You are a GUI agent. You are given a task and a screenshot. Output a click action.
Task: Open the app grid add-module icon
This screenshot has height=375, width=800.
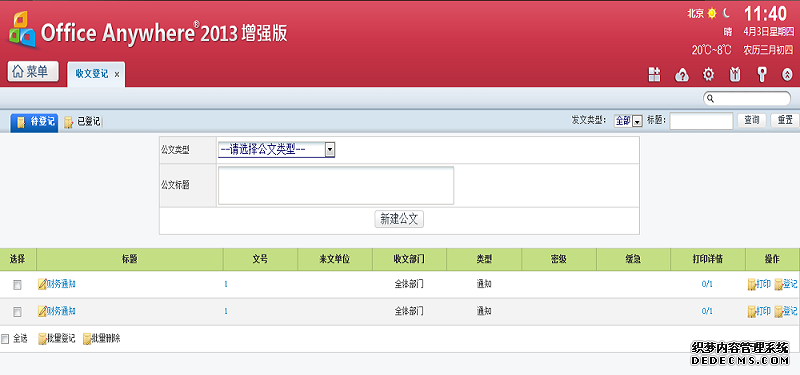[x=654, y=75]
